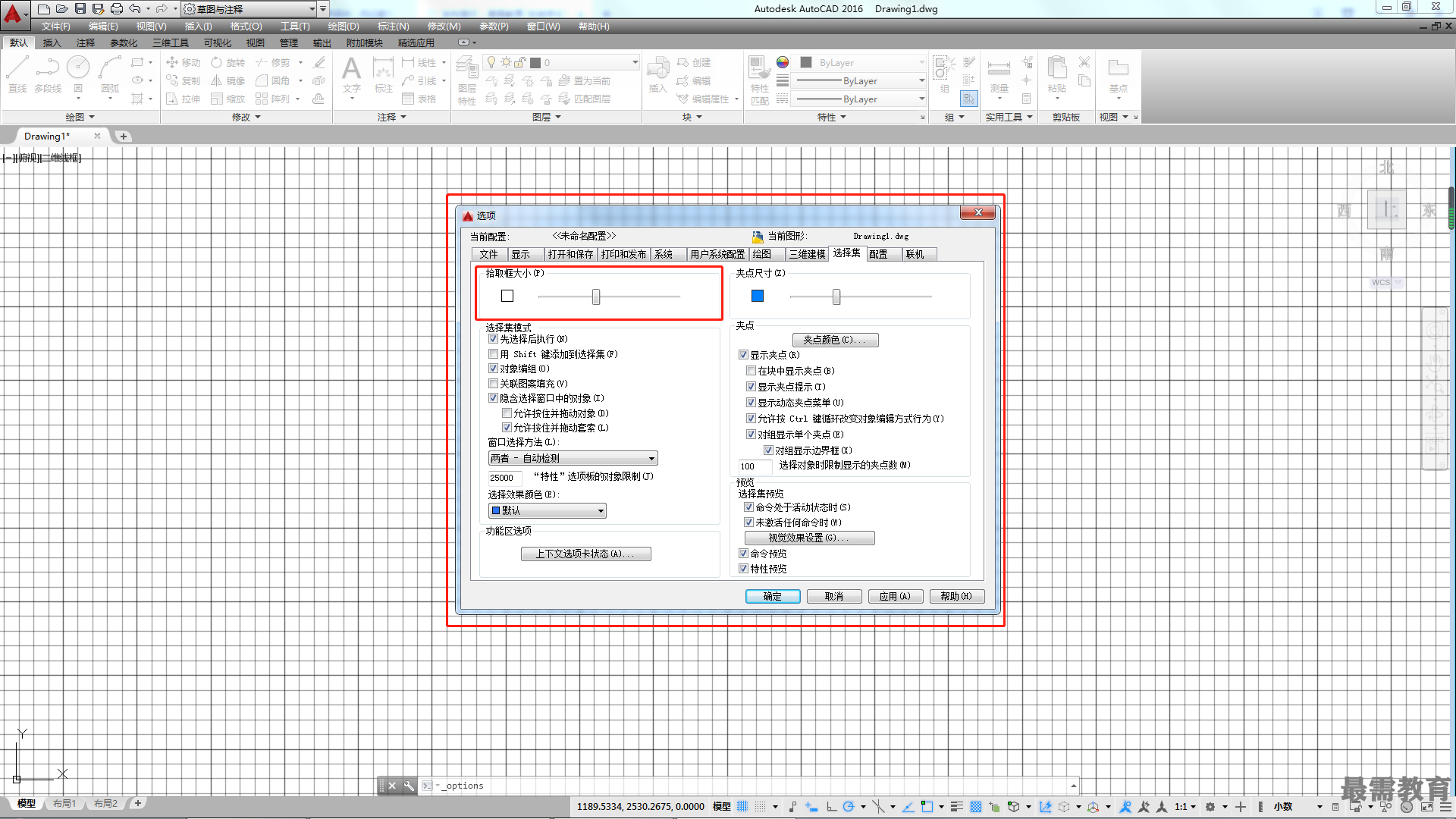Click the Table (表格) tool
The height and width of the screenshot is (819, 1456).
(x=419, y=99)
